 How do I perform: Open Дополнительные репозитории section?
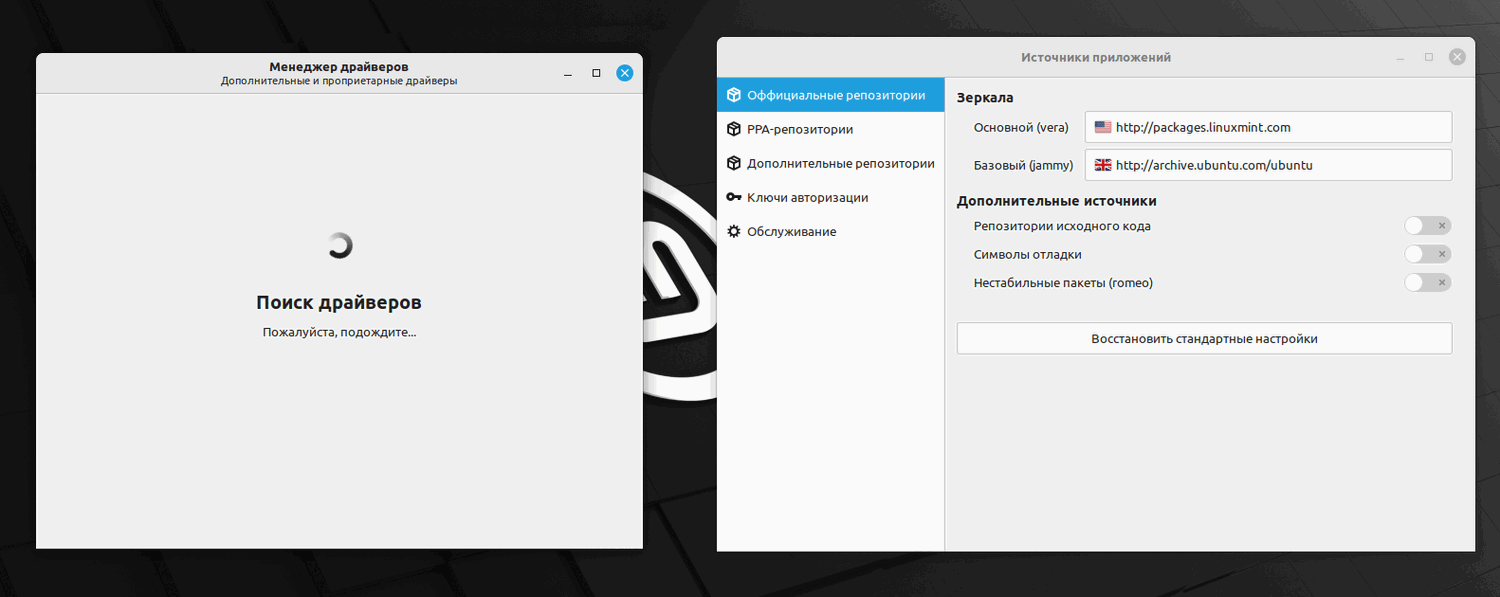(831, 163)
